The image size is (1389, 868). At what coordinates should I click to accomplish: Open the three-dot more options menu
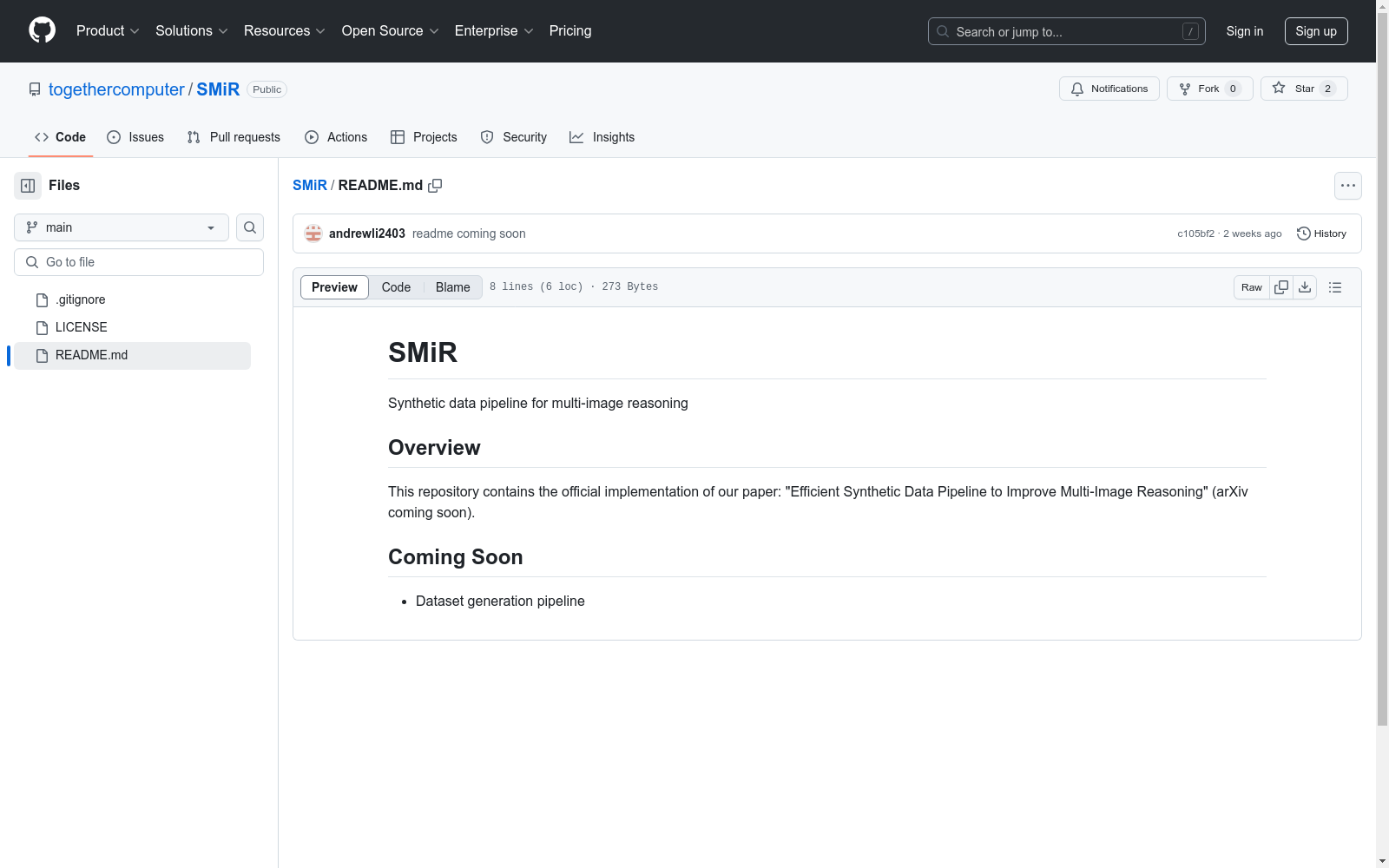1347,186
